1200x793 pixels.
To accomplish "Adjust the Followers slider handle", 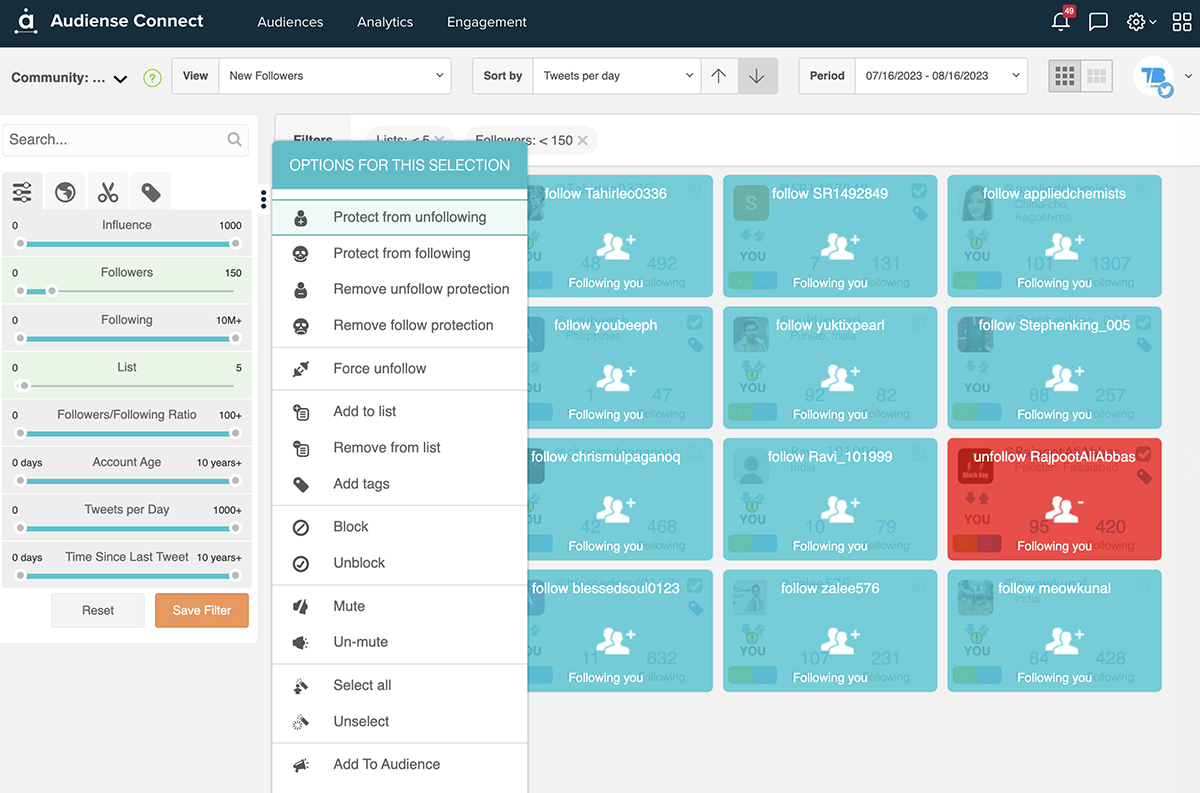I will 52,291.
